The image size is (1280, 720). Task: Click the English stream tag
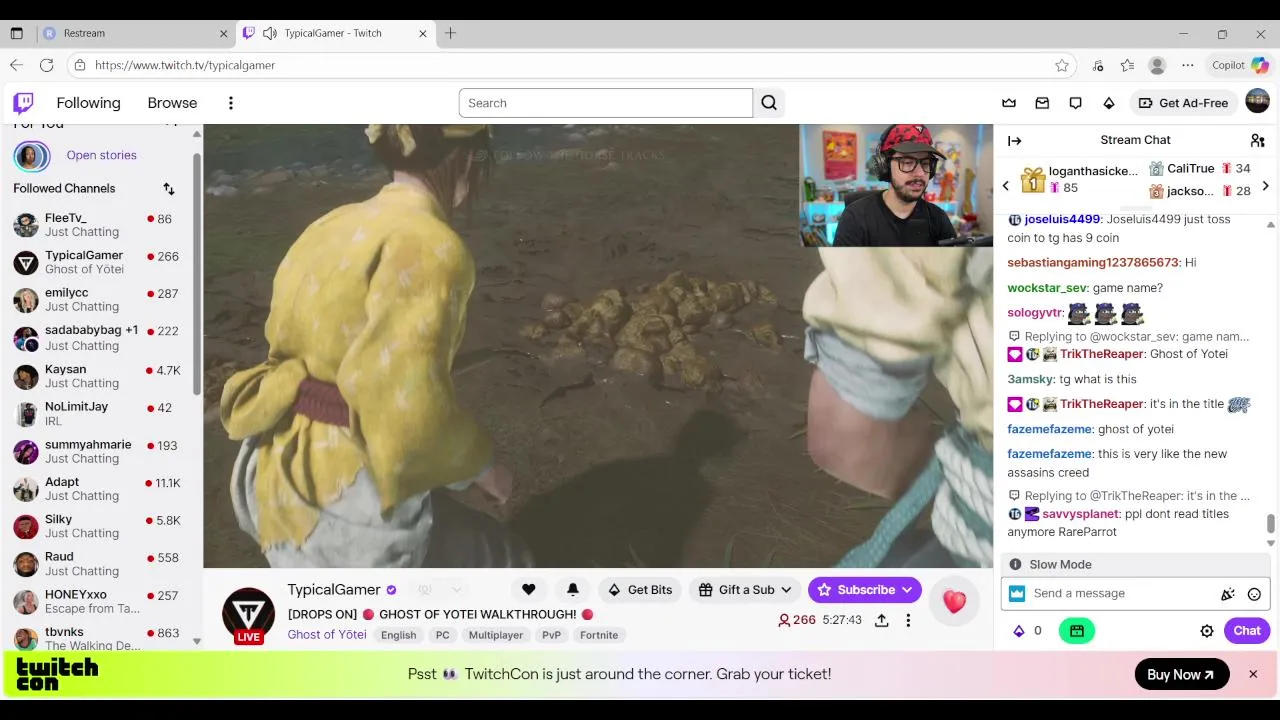point(398,635)
